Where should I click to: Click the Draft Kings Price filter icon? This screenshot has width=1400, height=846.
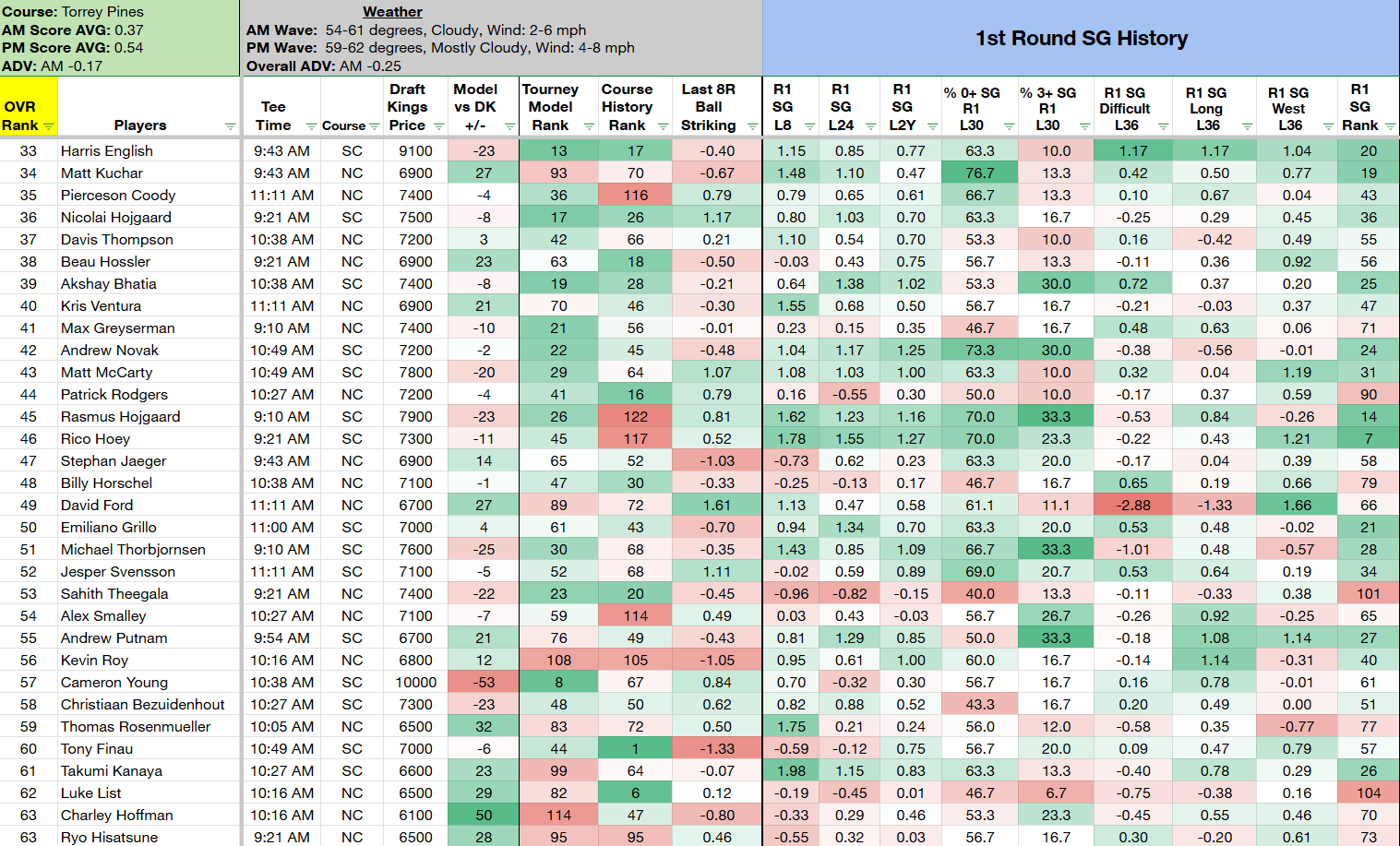[x=438, y=126]
